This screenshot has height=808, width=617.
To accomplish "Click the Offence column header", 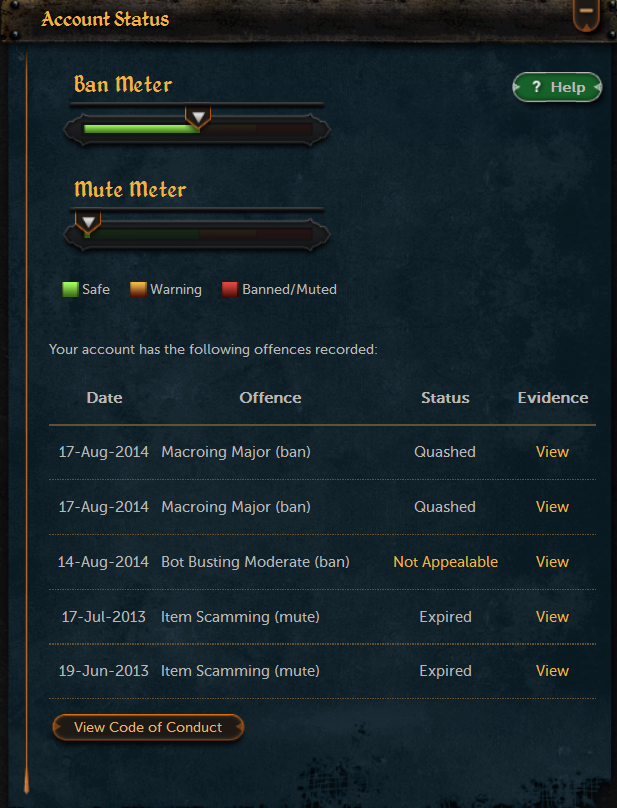I will click(x=270, y=398).
